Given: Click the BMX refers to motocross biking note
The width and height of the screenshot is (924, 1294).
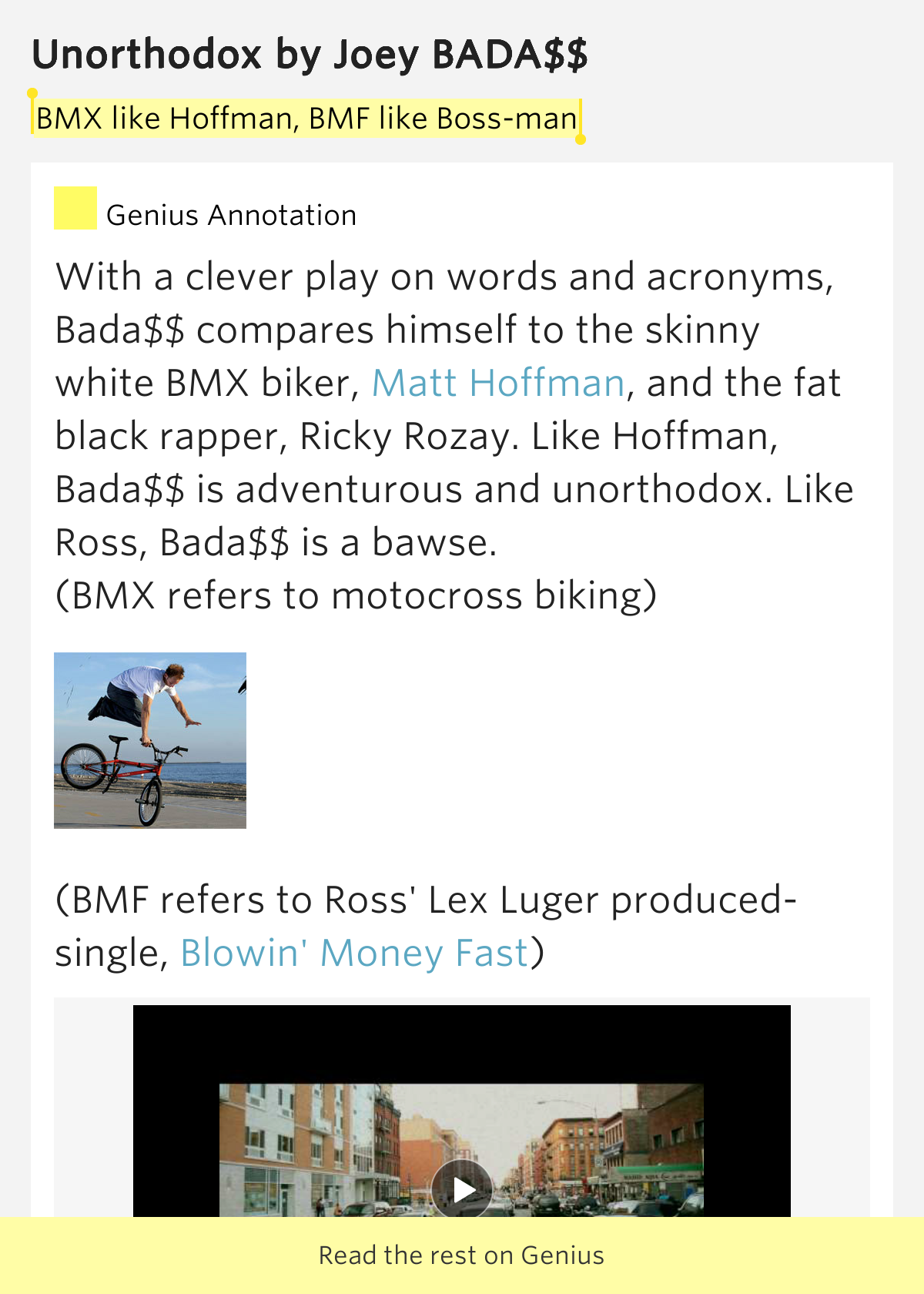Looking at the screenshot, I should (x=356, y=596).
